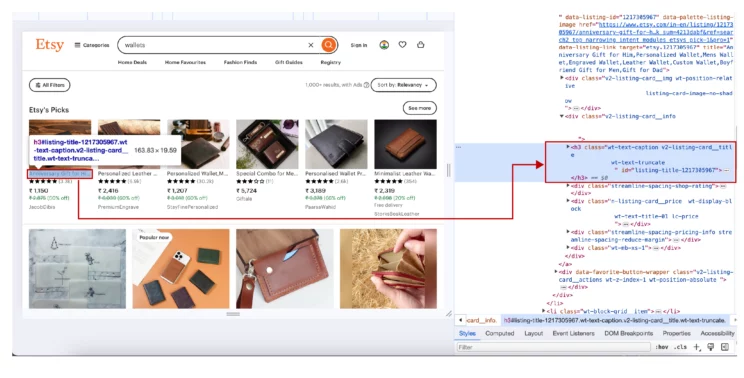Open the shopping basket icon
The height and width of the screenshot is (378, 744).
click(x=420, y=45)
